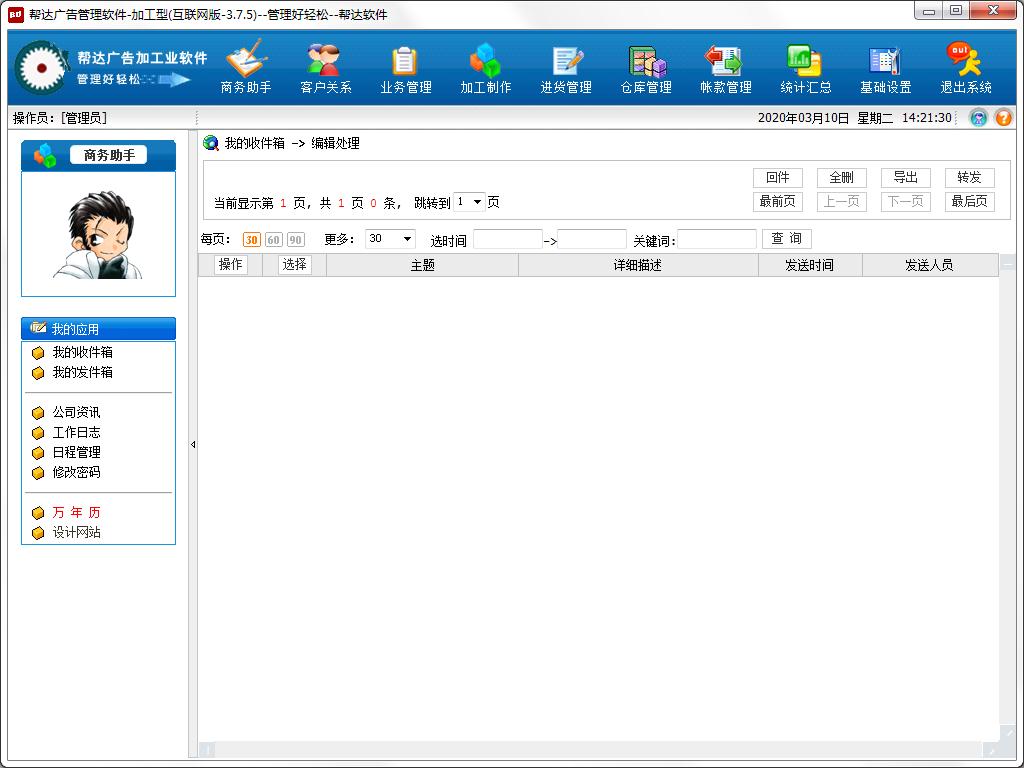Open the 跳转到 page number dropdown

(x=469, y=202)
